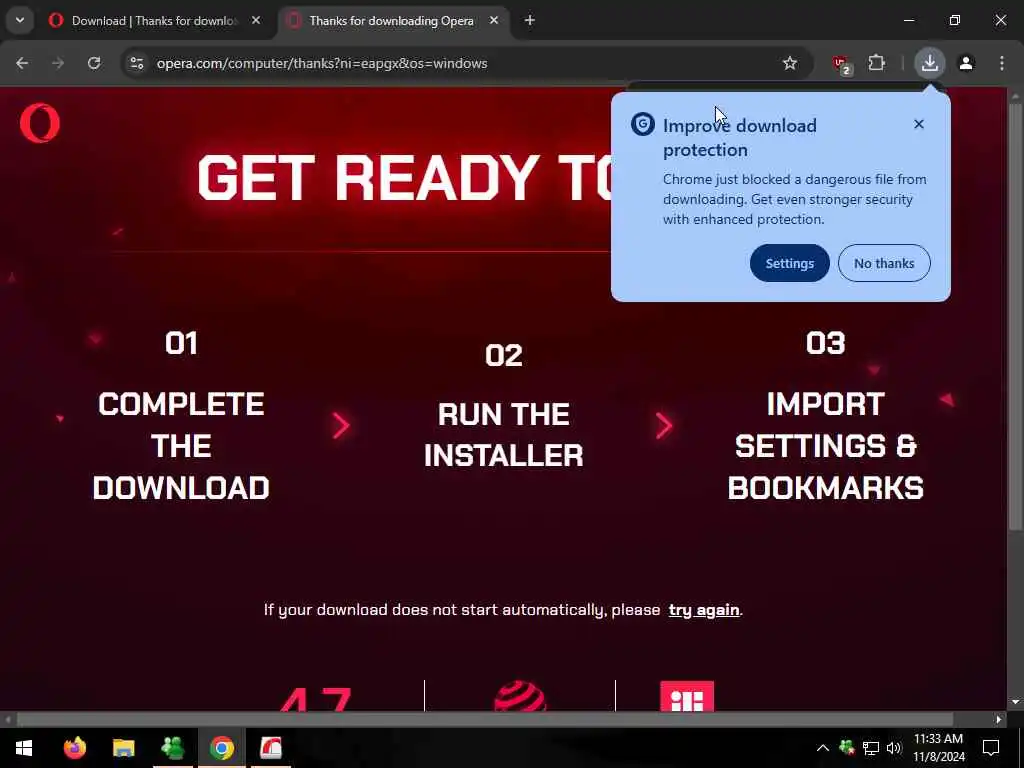This screenshot has width=1024, height=768.
Task: Click the Chrome icon in the taskbar
Action: (221, 748)
